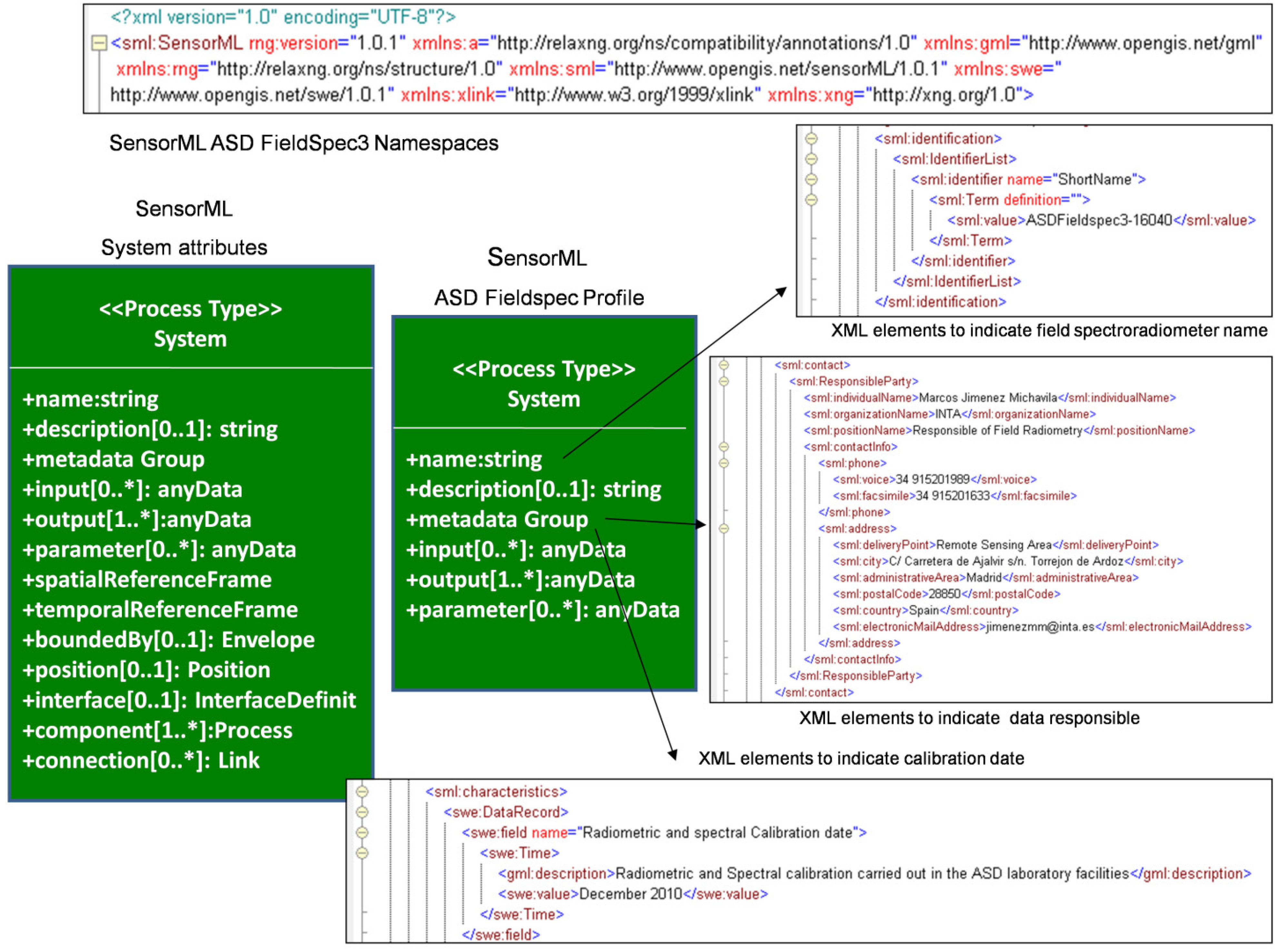Click +position[0..1]: Position attribute
Viewport: 1282px width, 952px height.
pyautogui.click(x=146, y=670)
